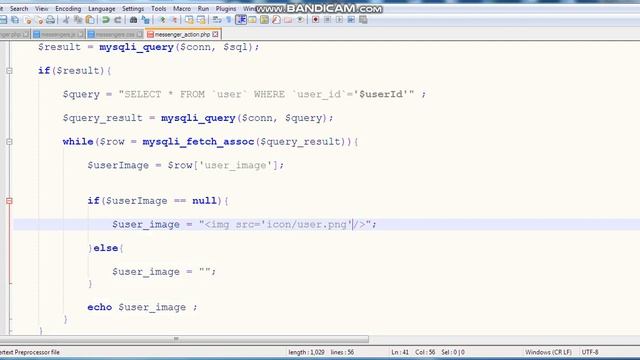Click the length : 1,029 status field

306,352
